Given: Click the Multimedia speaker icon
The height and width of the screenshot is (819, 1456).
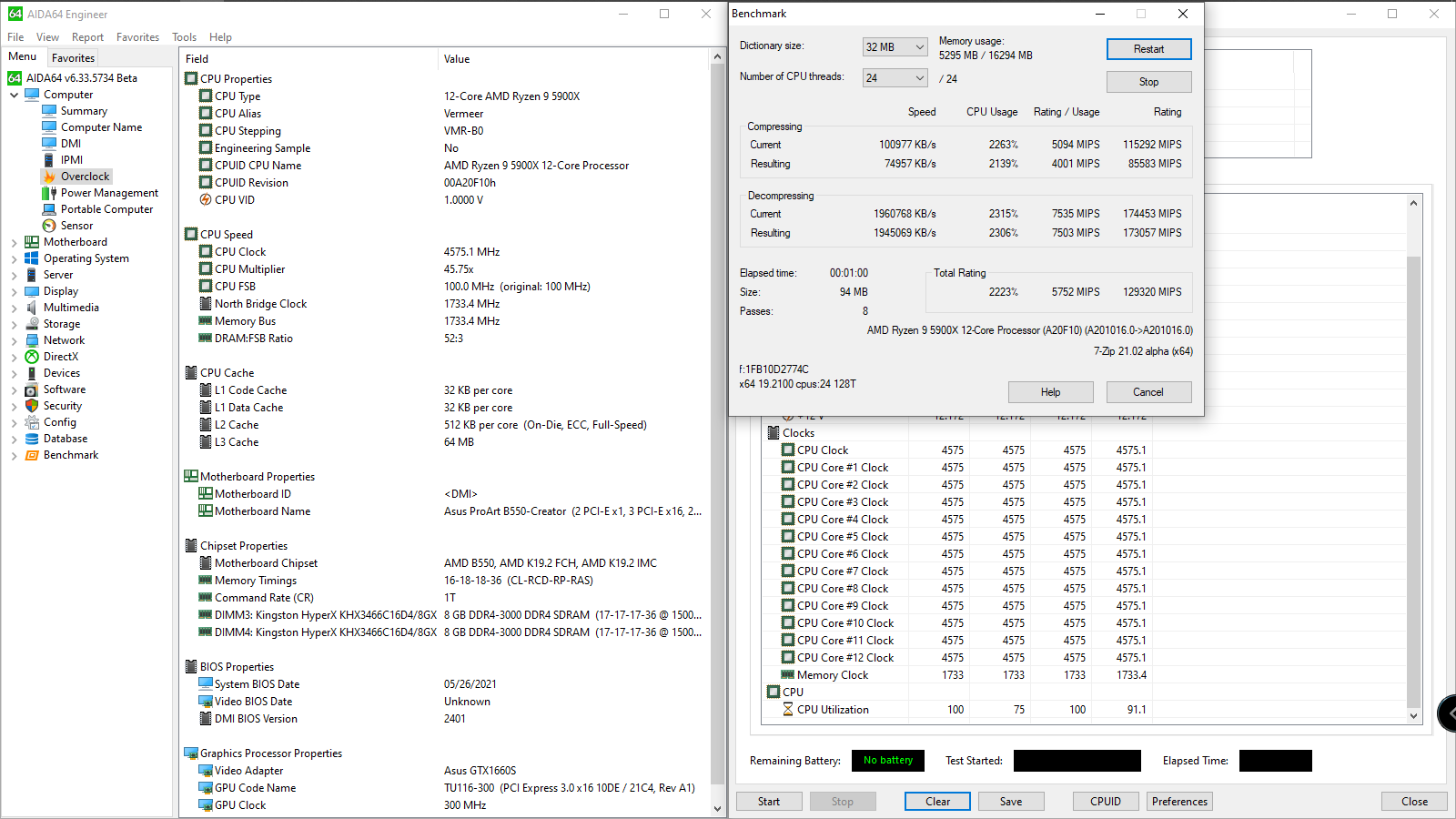Looking at the screenshot, I should click(x=32, y=308).
